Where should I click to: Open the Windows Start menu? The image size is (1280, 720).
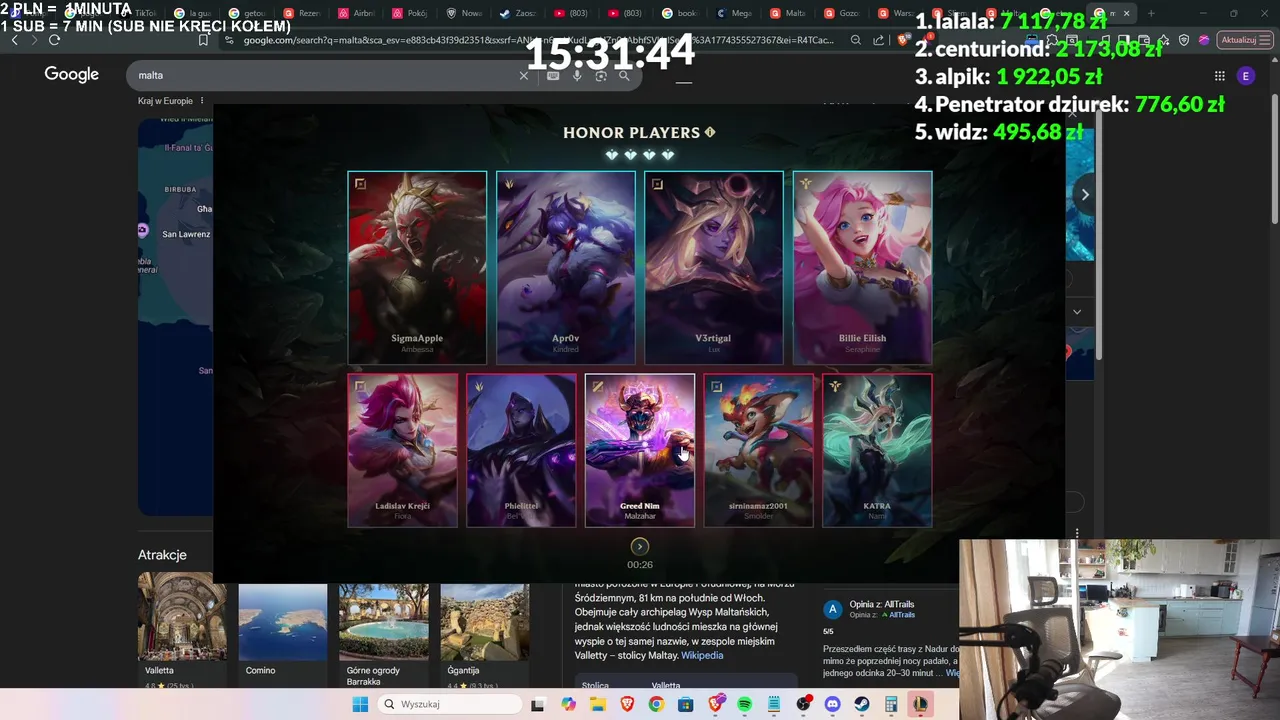[360, 704]
